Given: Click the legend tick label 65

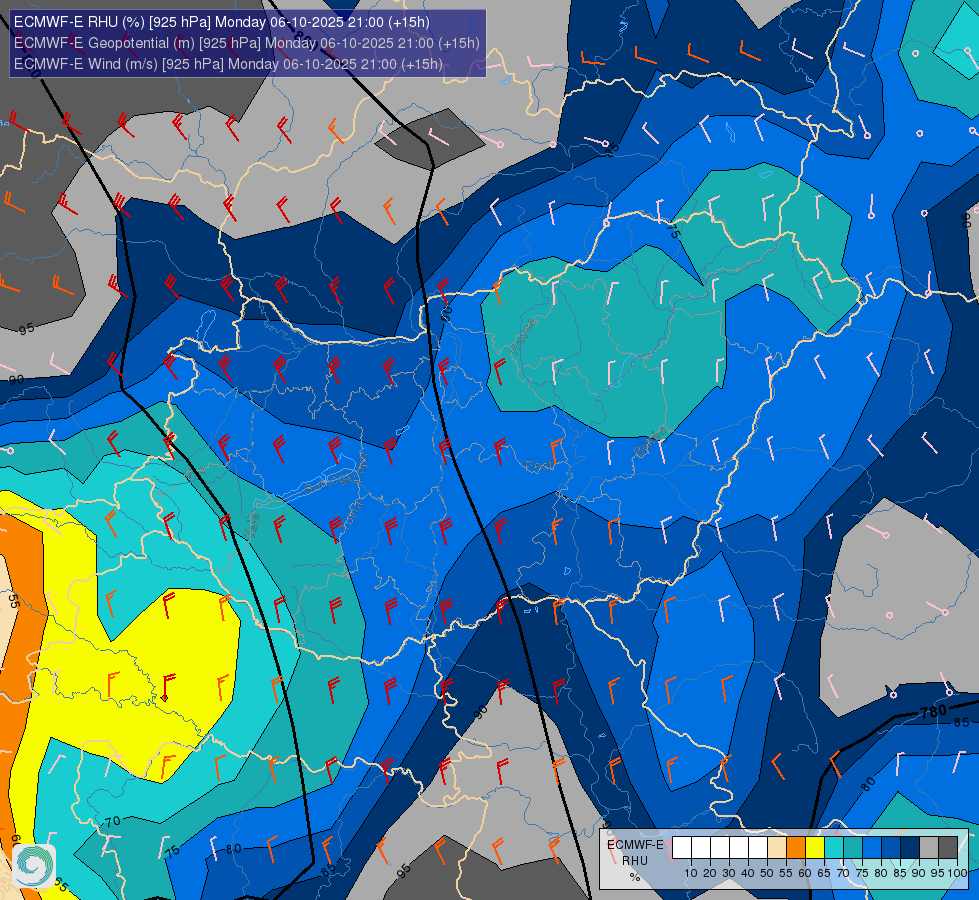Looking at the screenshot, I should click(824, 873).
